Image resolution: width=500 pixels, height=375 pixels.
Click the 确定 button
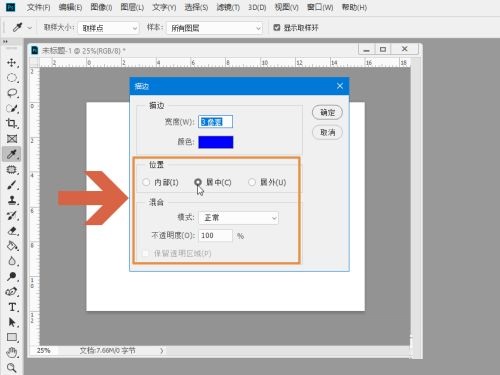click(327, 113)
